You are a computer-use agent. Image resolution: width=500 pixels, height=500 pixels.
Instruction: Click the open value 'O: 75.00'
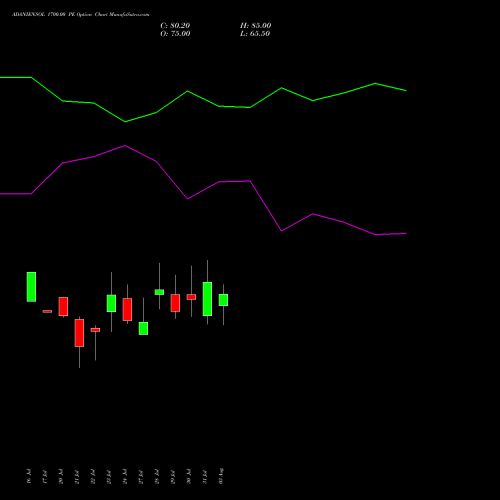[x=175, y=34]
